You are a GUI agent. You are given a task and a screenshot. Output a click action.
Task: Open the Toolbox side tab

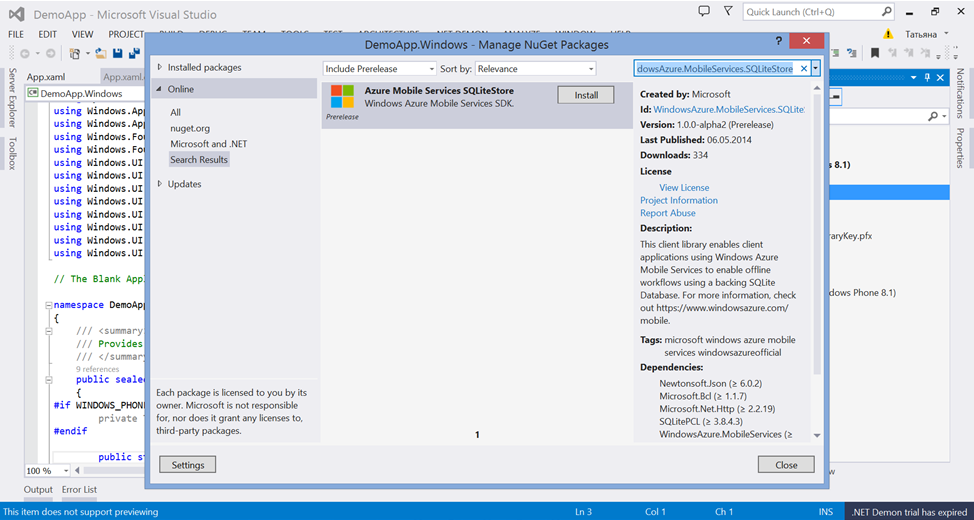coord(12,153)
